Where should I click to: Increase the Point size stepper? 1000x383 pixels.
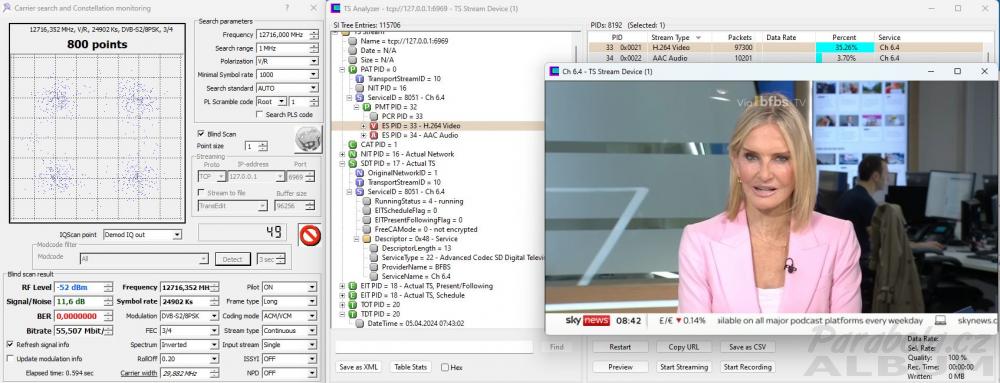click(263, 144)
